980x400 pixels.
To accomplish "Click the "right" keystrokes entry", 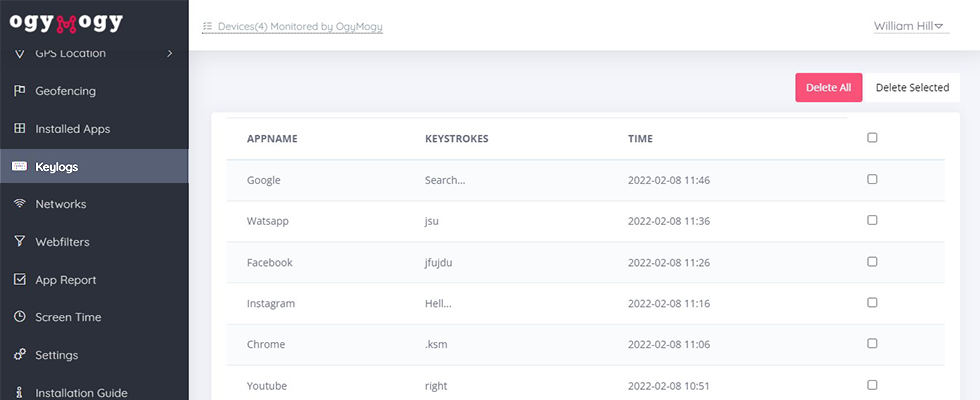I will pos(436,386).
